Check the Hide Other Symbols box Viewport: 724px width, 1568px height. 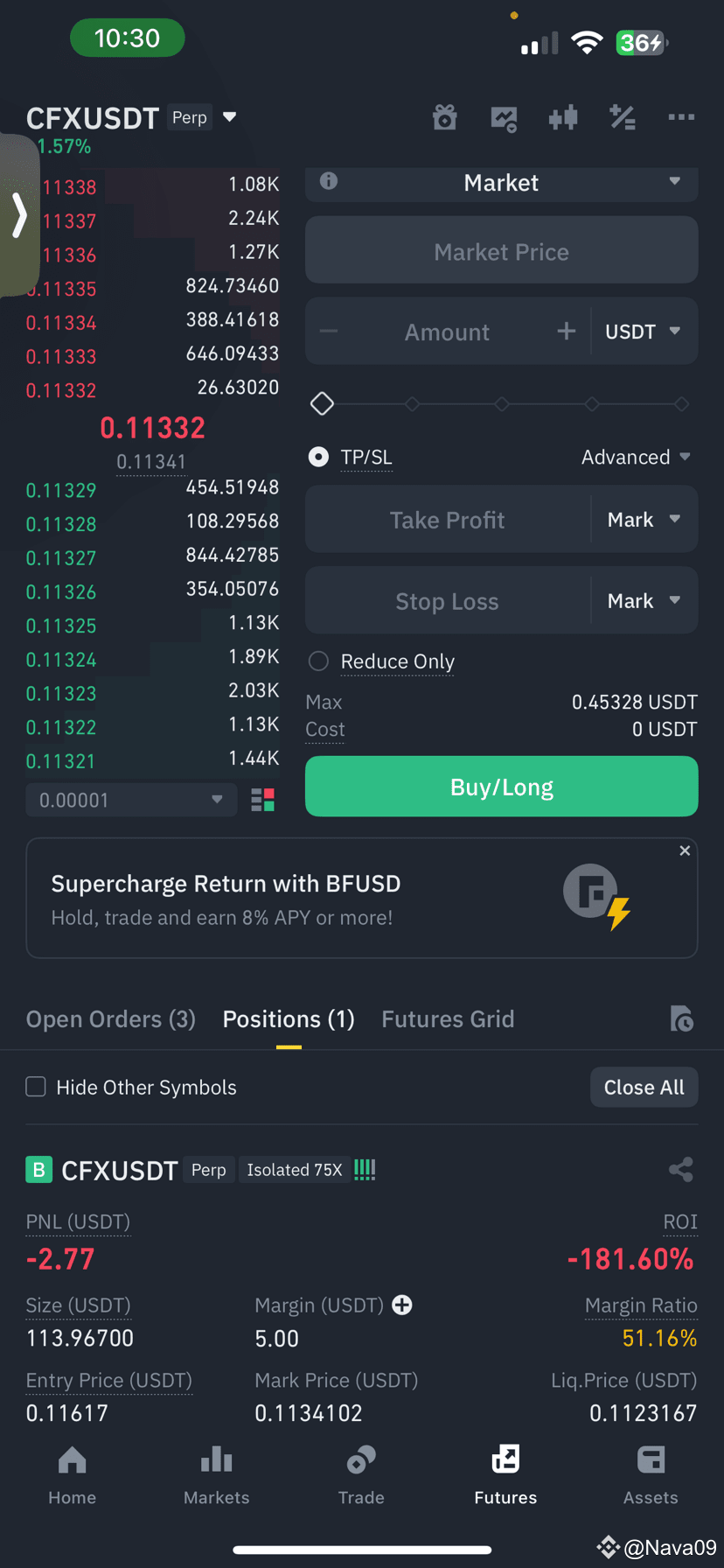36,1087
